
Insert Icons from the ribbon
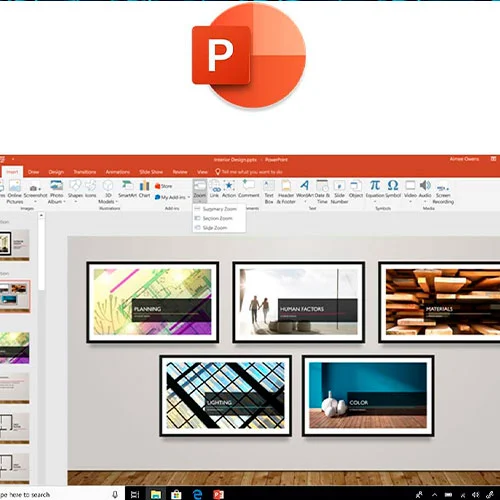91,189
